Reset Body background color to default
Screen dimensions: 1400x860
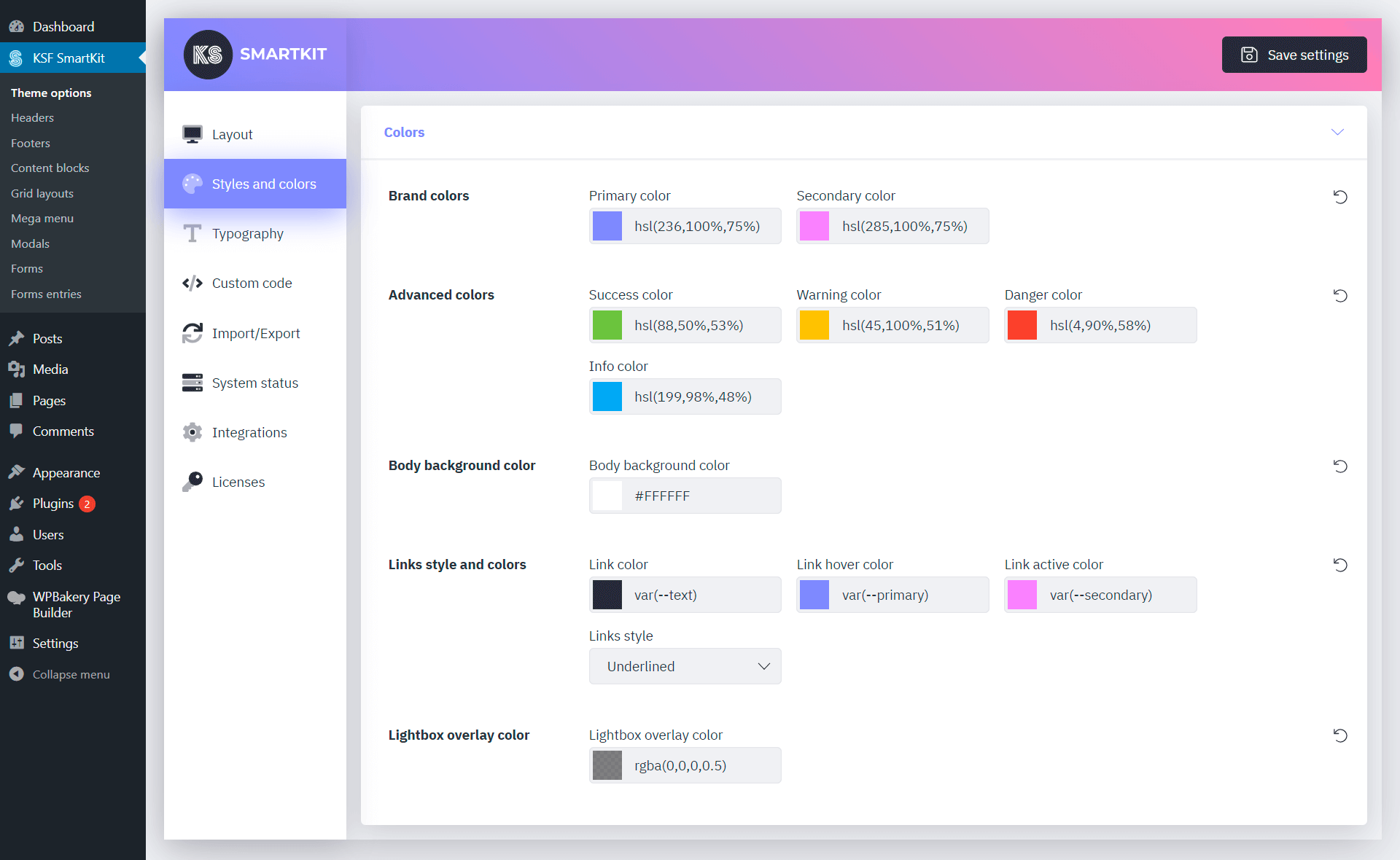[1340, 466]
